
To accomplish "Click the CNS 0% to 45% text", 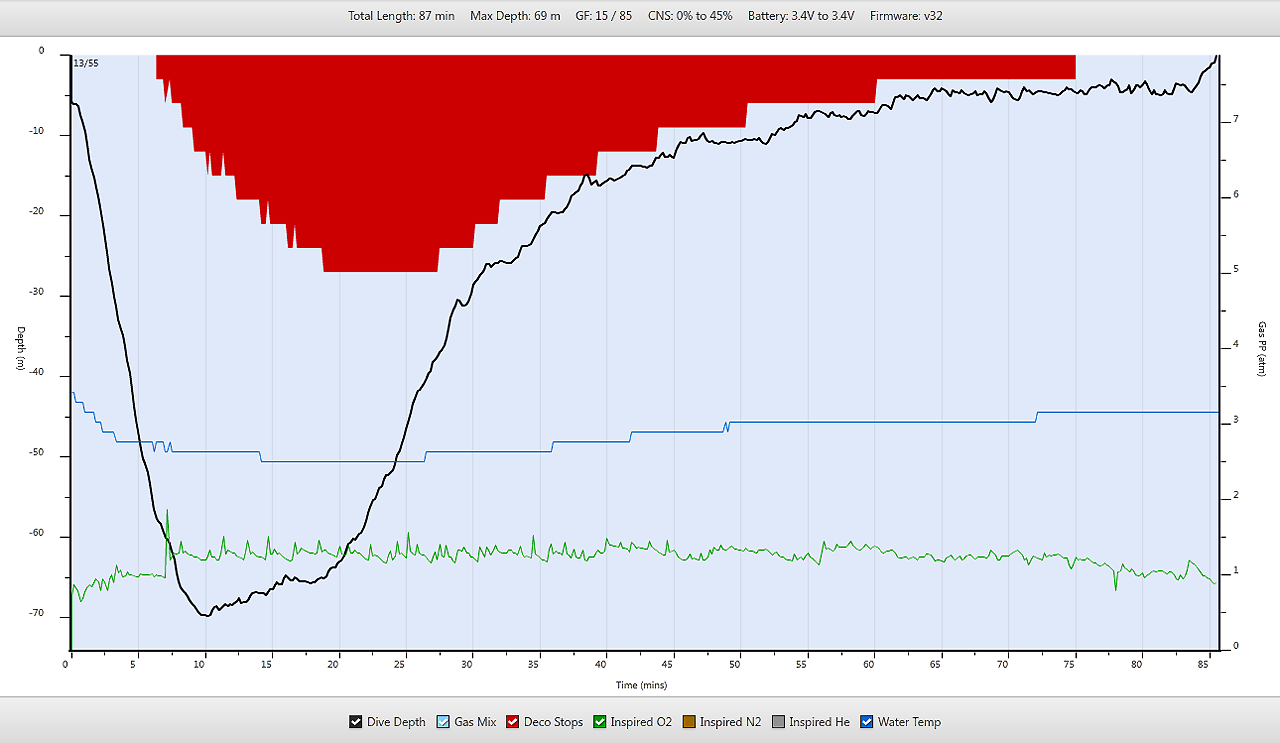I will click(x=689, y=16).
